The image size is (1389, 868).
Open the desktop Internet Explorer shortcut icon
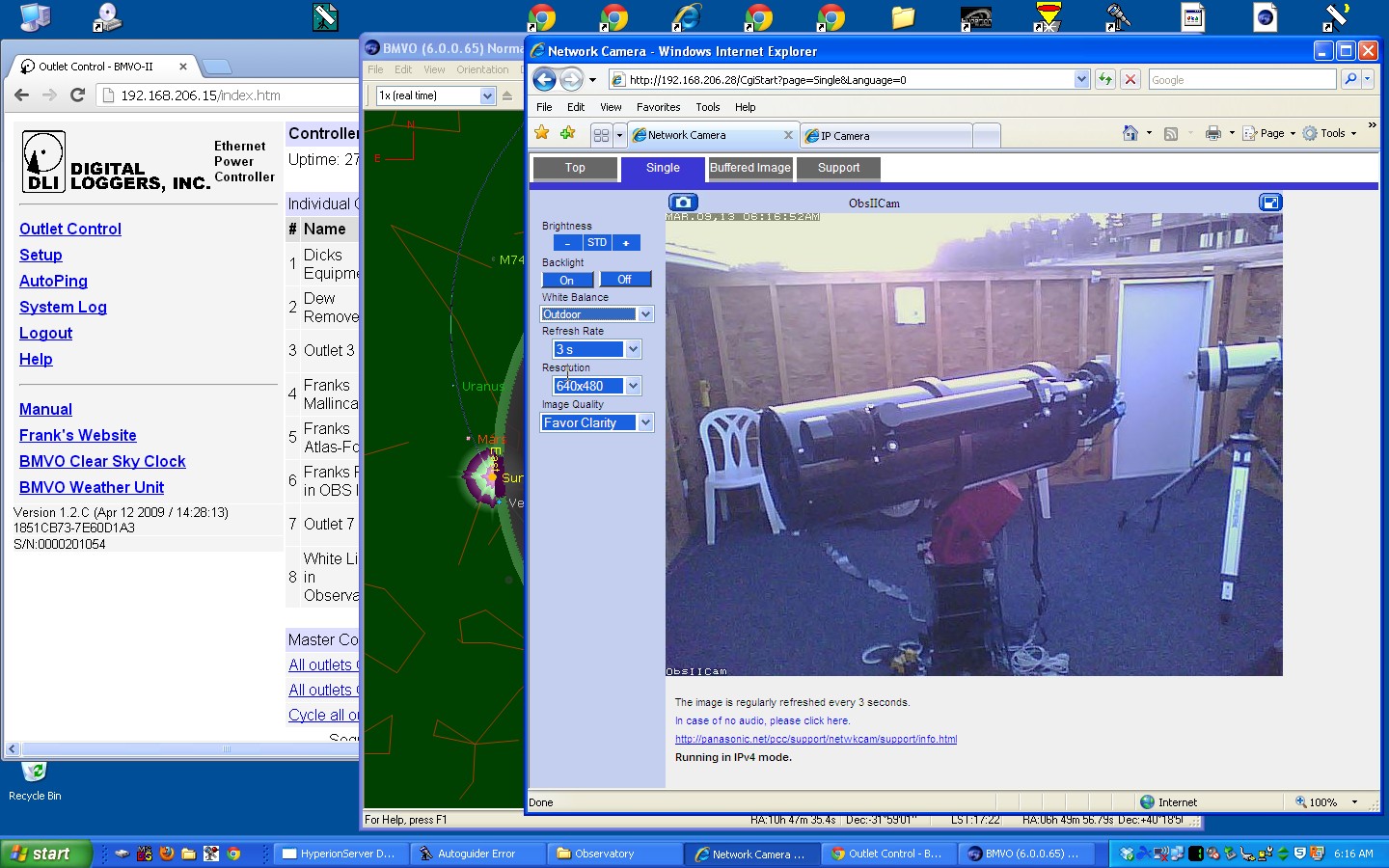pos(686,17)
